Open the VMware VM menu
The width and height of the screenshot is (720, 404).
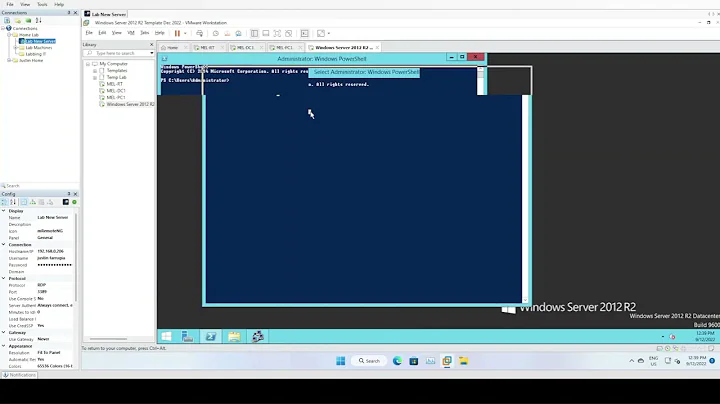tap(130, 33)
